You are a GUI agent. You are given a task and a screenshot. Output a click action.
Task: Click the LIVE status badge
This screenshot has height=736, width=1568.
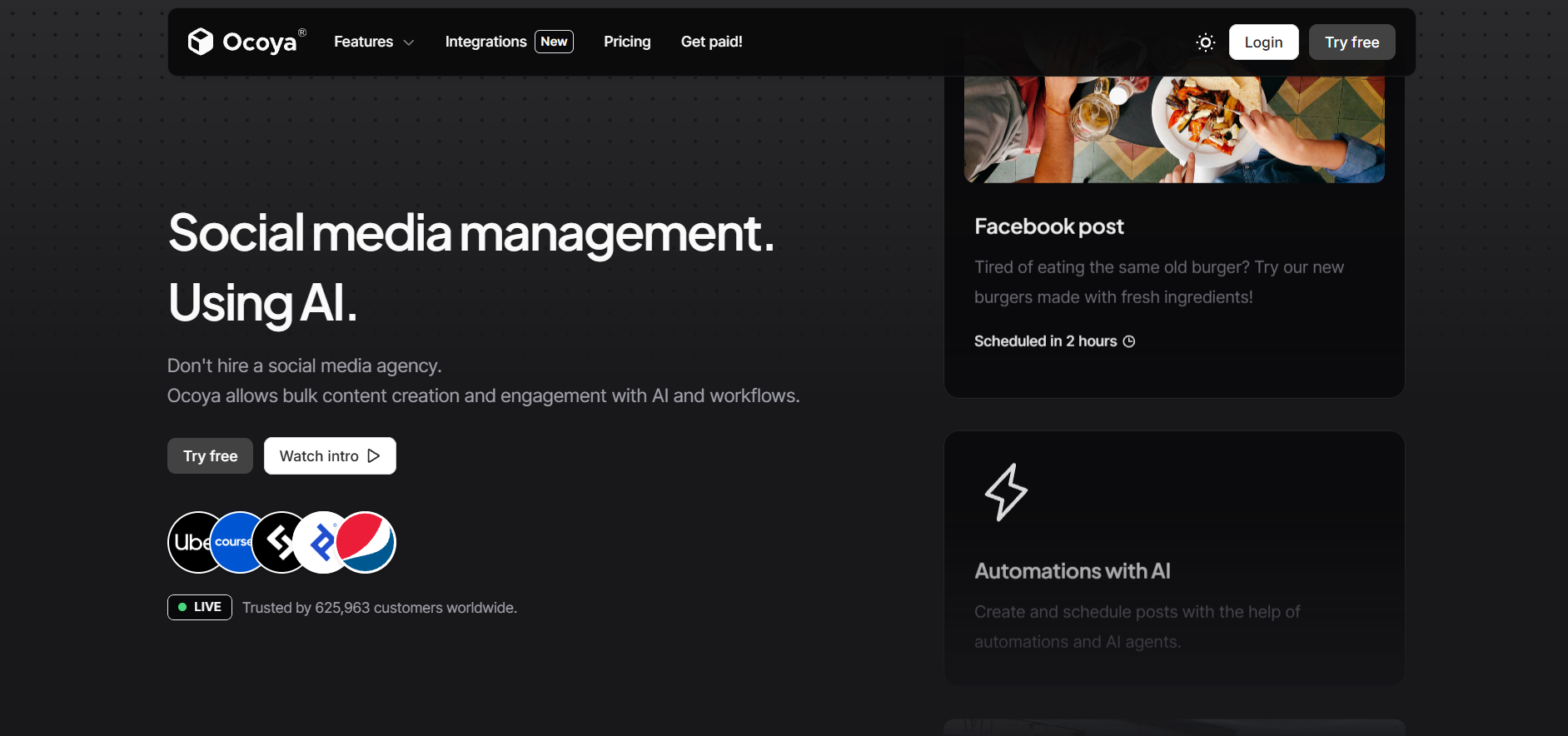pos(200,607)
